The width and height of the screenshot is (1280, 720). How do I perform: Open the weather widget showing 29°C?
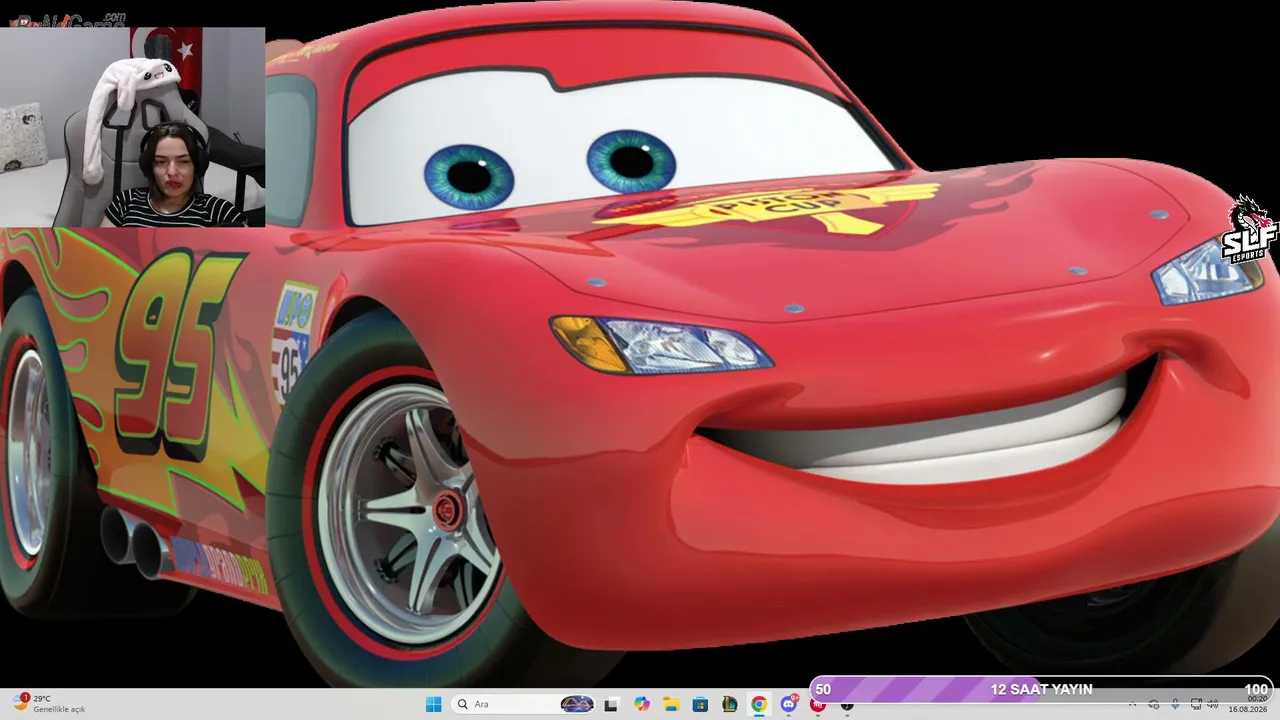(x=50, y=703)
